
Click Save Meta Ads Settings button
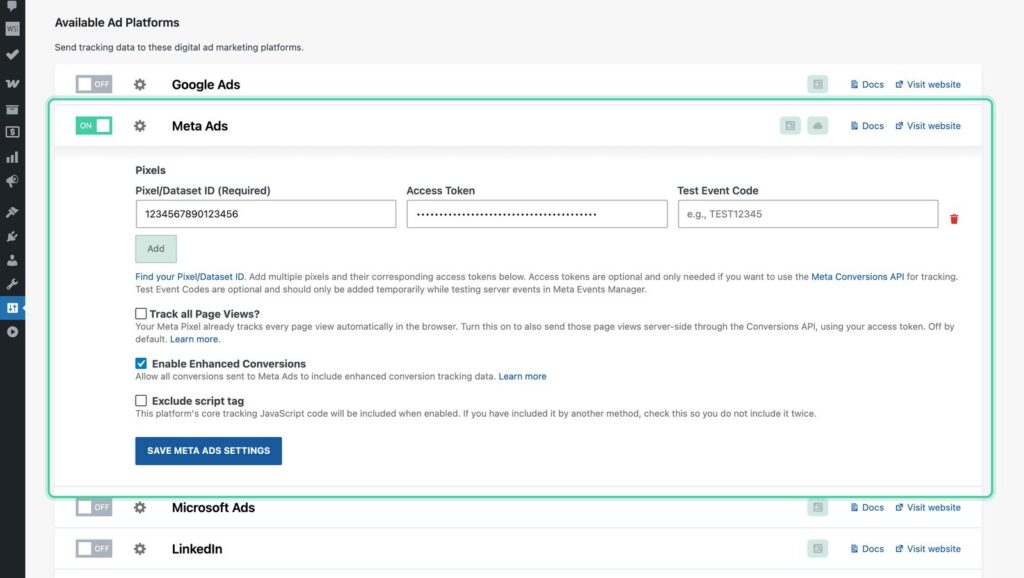[x=208, y=451]
